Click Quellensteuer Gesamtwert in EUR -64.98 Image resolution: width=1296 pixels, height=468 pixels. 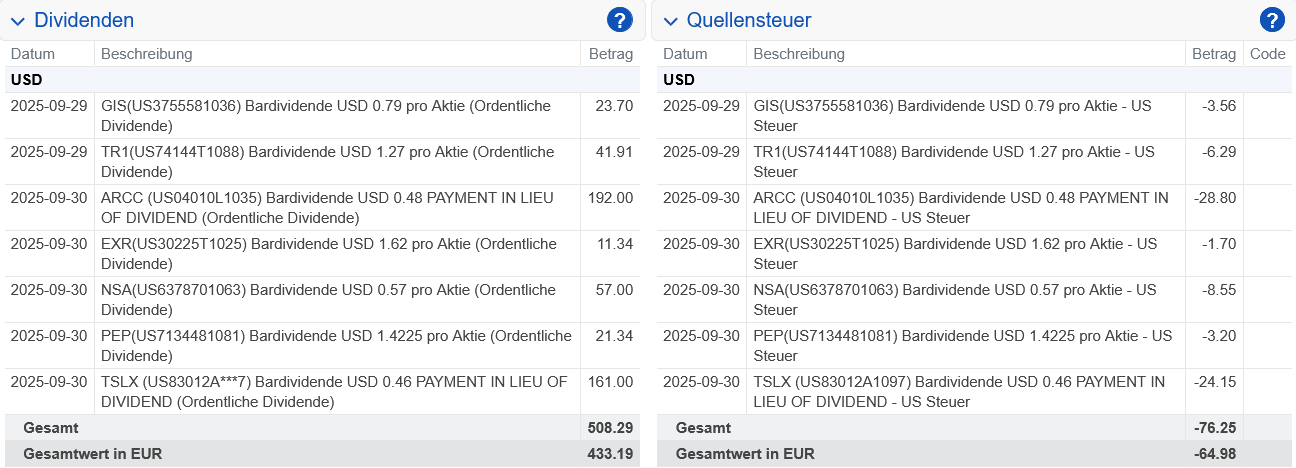tap(1214, 454)
